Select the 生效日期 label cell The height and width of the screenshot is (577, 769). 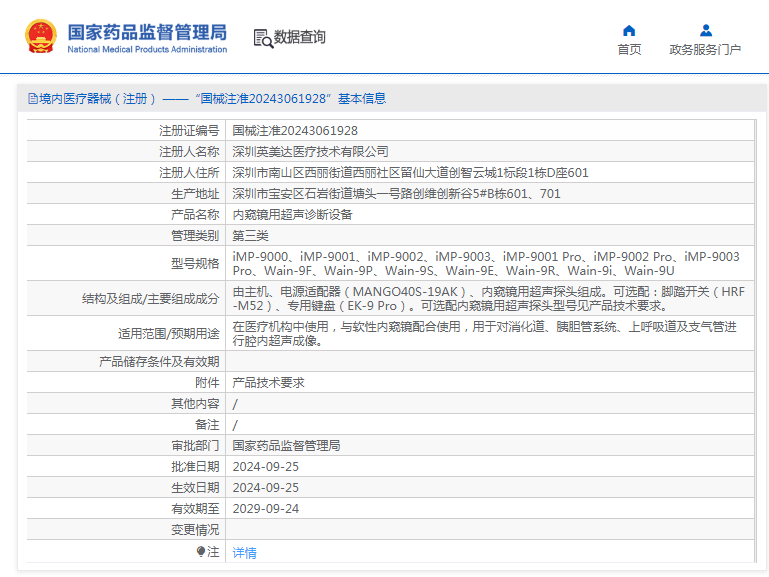click(x=126, y=488)
